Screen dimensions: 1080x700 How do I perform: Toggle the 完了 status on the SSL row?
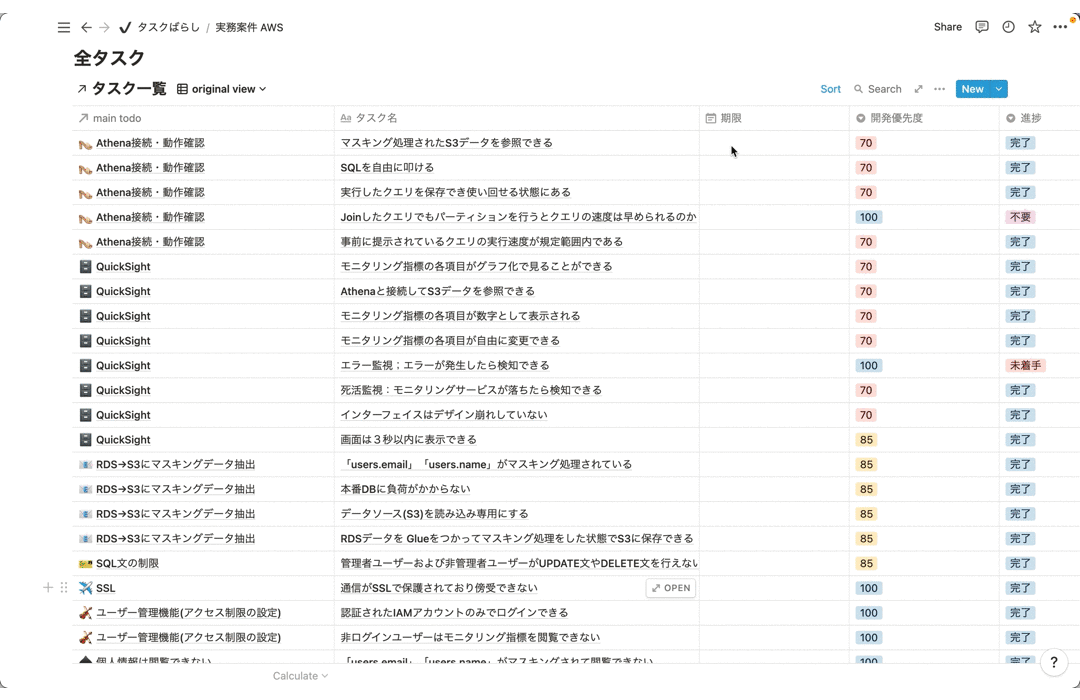click(x=1020, y=587)
